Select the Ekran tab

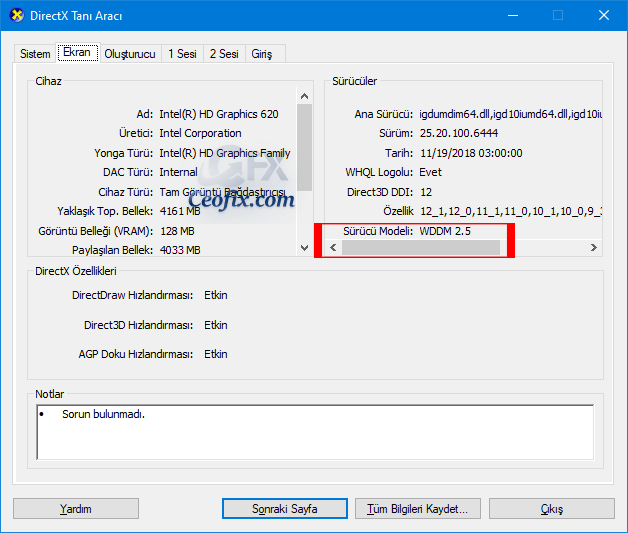pyautogui.click(x=78, y=52)
